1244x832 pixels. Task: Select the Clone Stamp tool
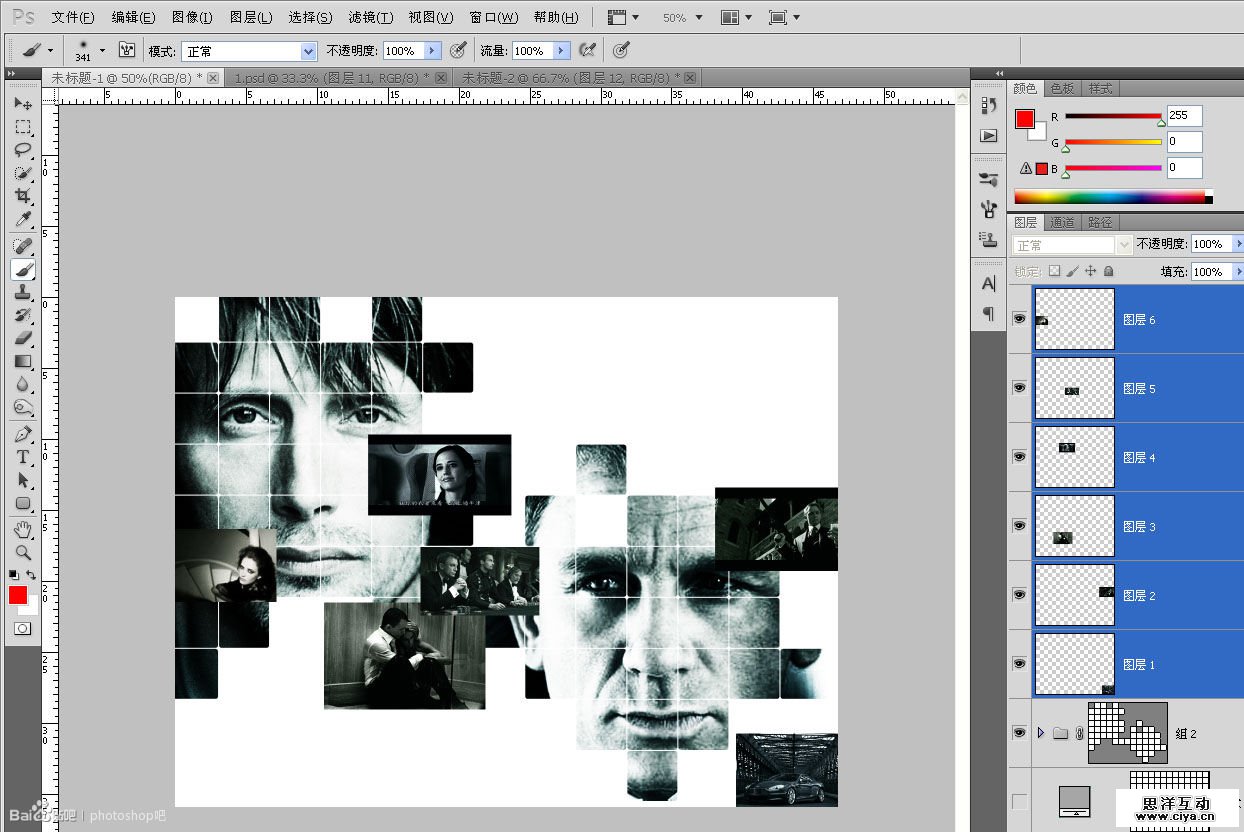pyautogui.click(x=22, y=293)
